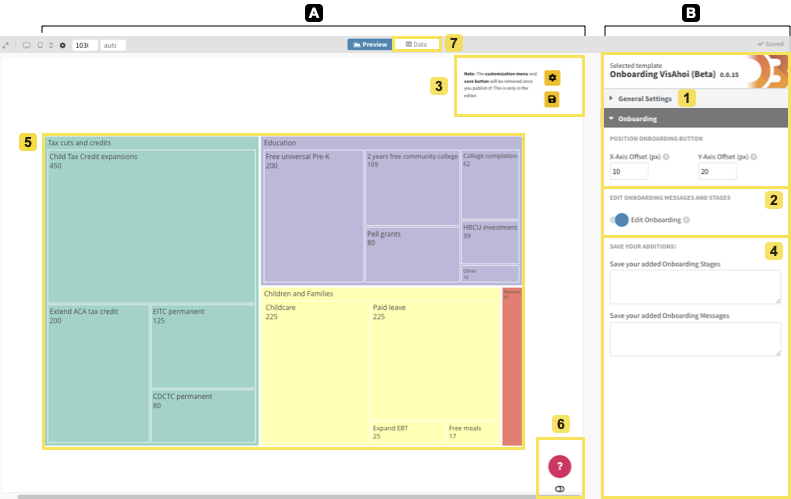Viewport: 791px width, 499px height.
Task: Select the mobile preview device icon
Action: pos(50,45)
